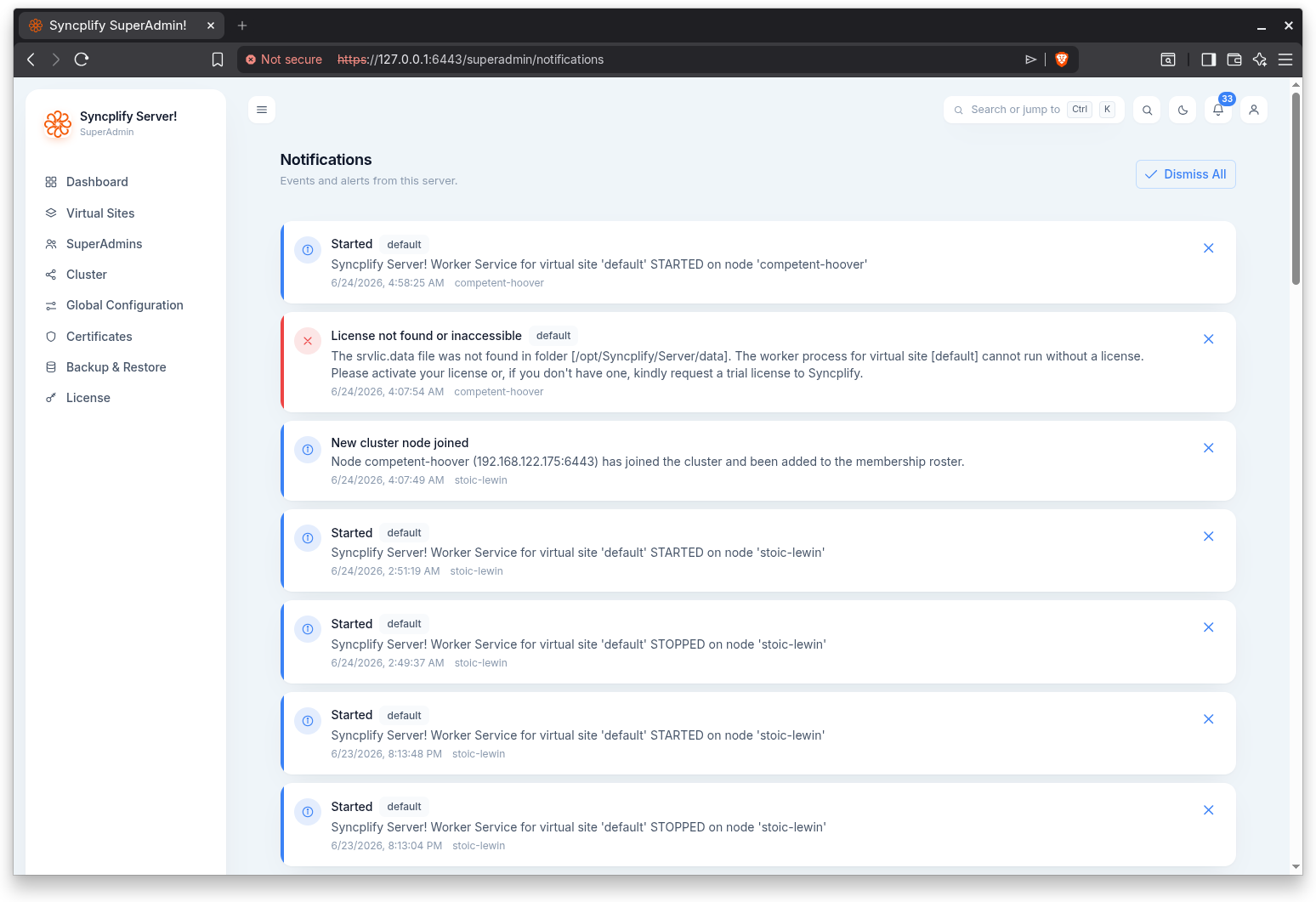Toggle browser sidebar panel icon
This screenshot has height=902, width=1316.
1208,60
